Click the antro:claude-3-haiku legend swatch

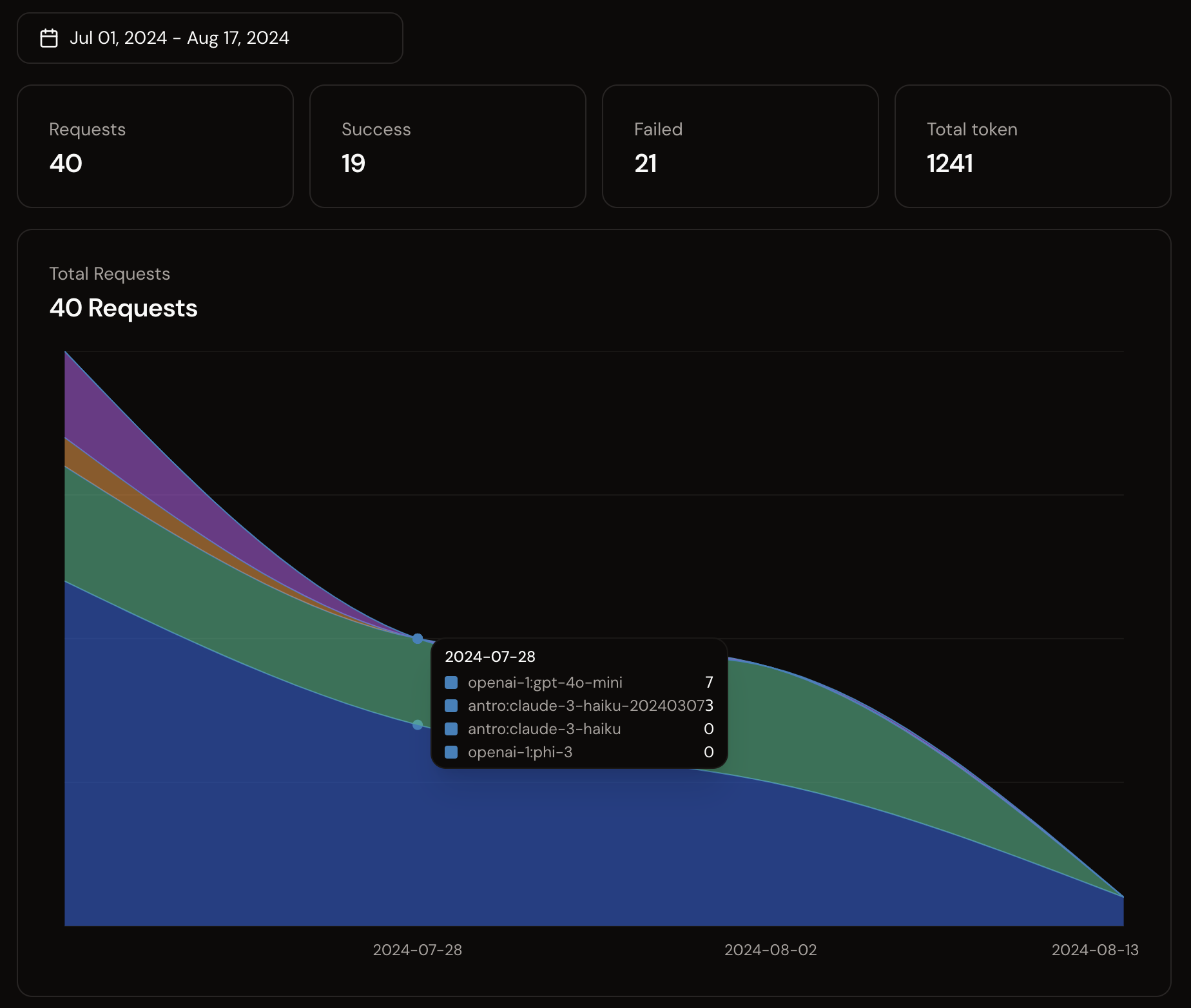451,729
